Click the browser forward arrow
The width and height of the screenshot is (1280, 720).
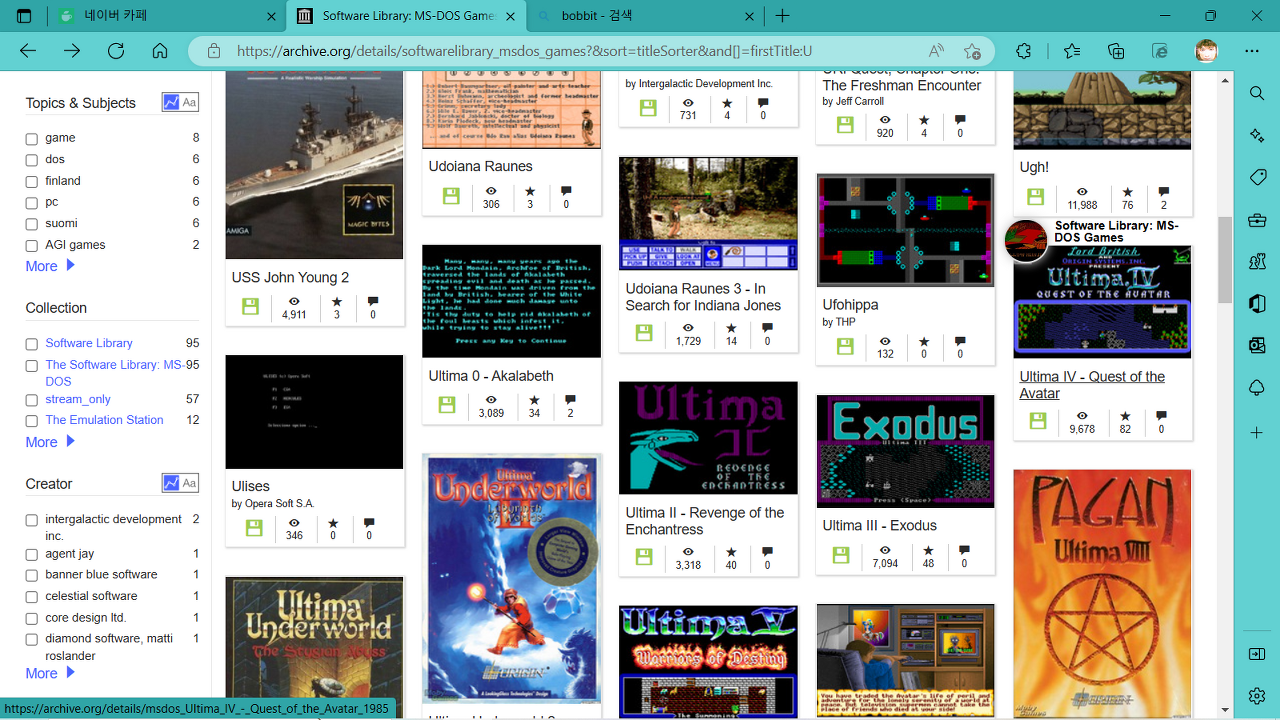point(72,51)
